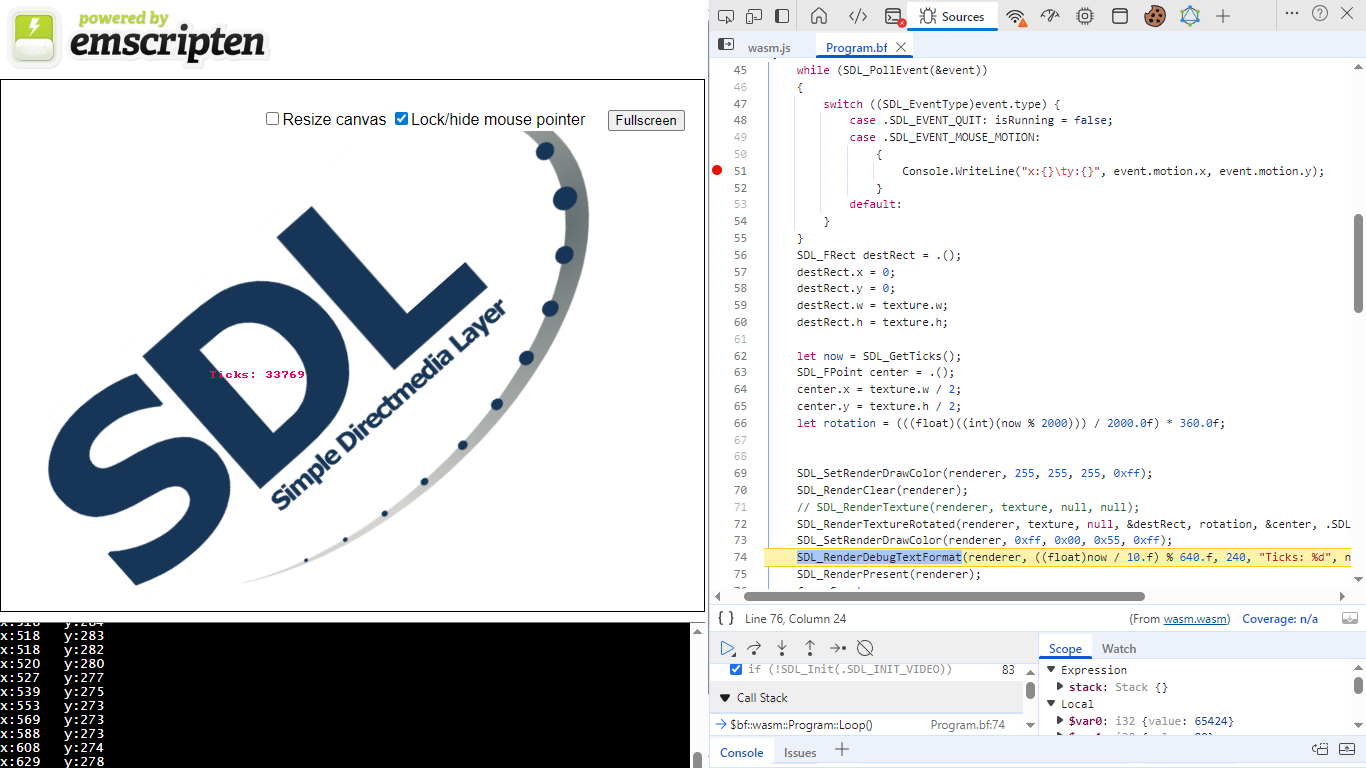Activate the inspect element picker icon
1366x768 pixels.
coord(726,16)
